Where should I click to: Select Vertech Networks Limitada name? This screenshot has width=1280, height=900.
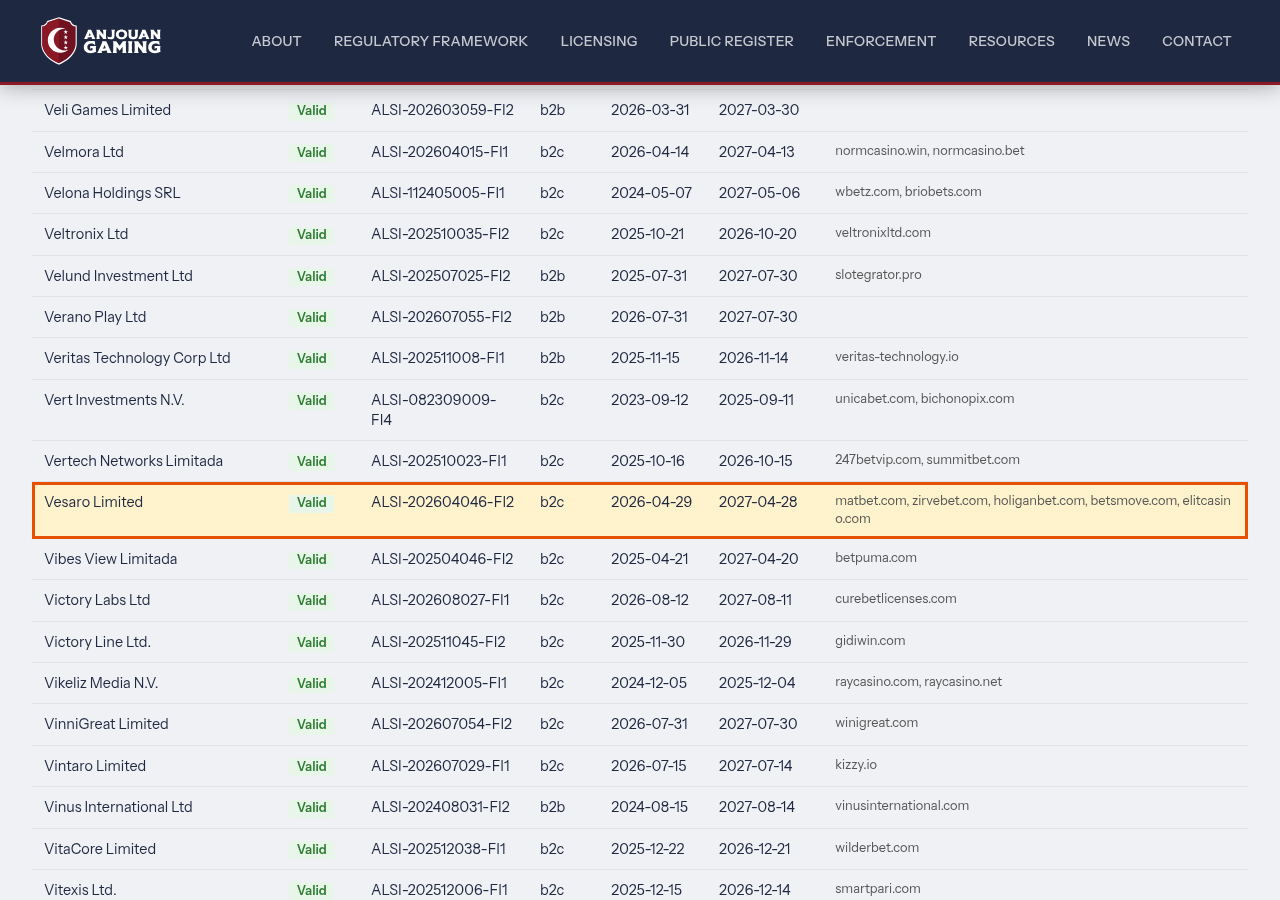click(x=134, y=461)
